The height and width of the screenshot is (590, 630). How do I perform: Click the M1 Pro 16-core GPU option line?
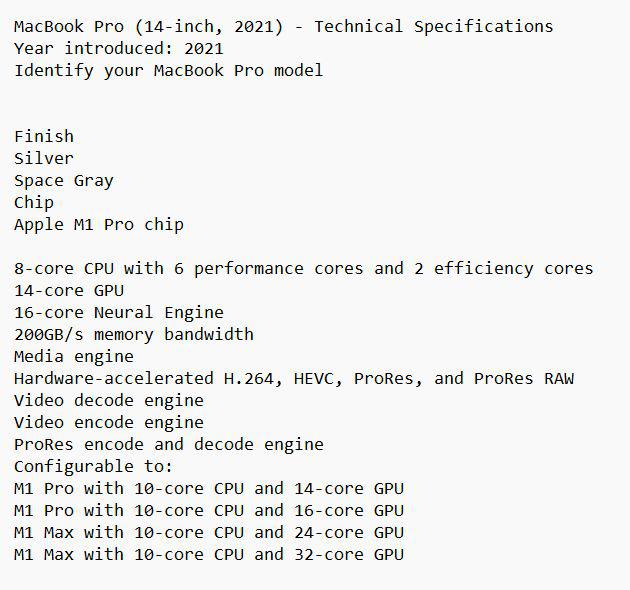[209, 511]
